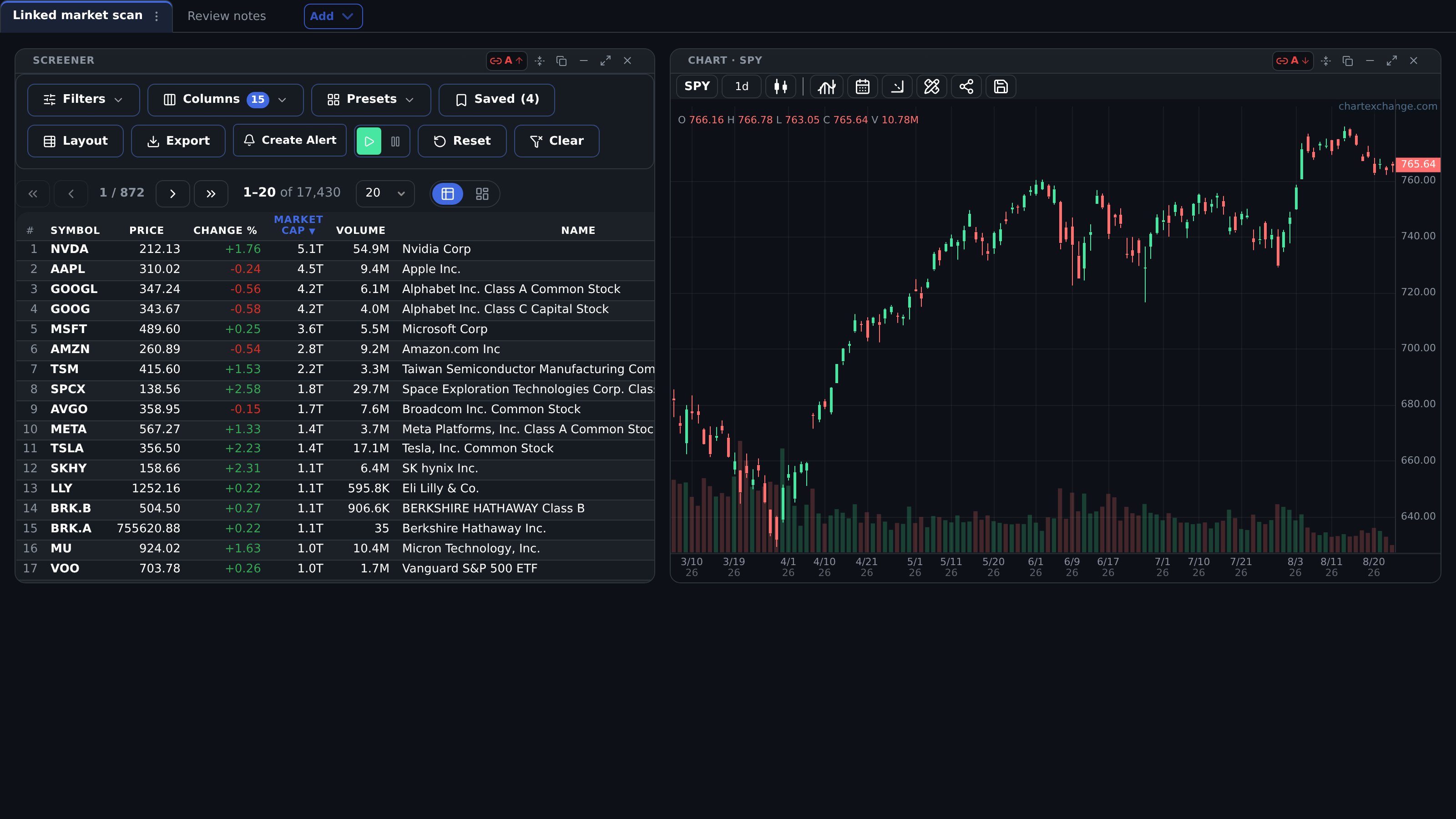The height and width of the screenshot is (819, 1456).
Task: Share the SPY chart
Action: [x=966, y=86]
